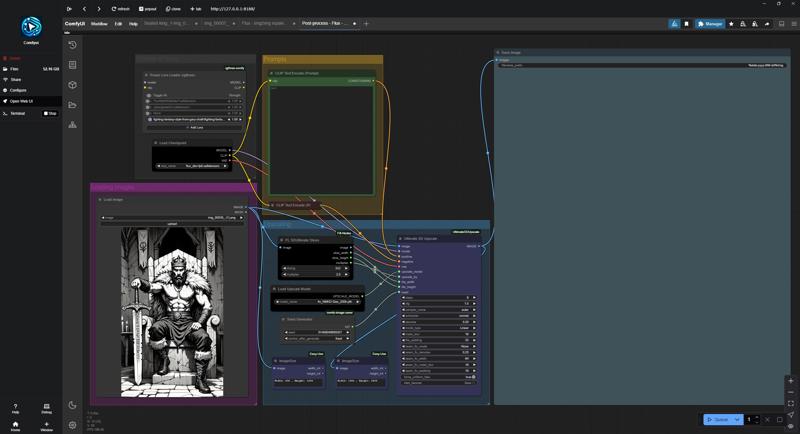Toggle the lora row starting with lighting
Viewport: 800px width, 434px height.
pyautogui.click(x=149, y=119)
